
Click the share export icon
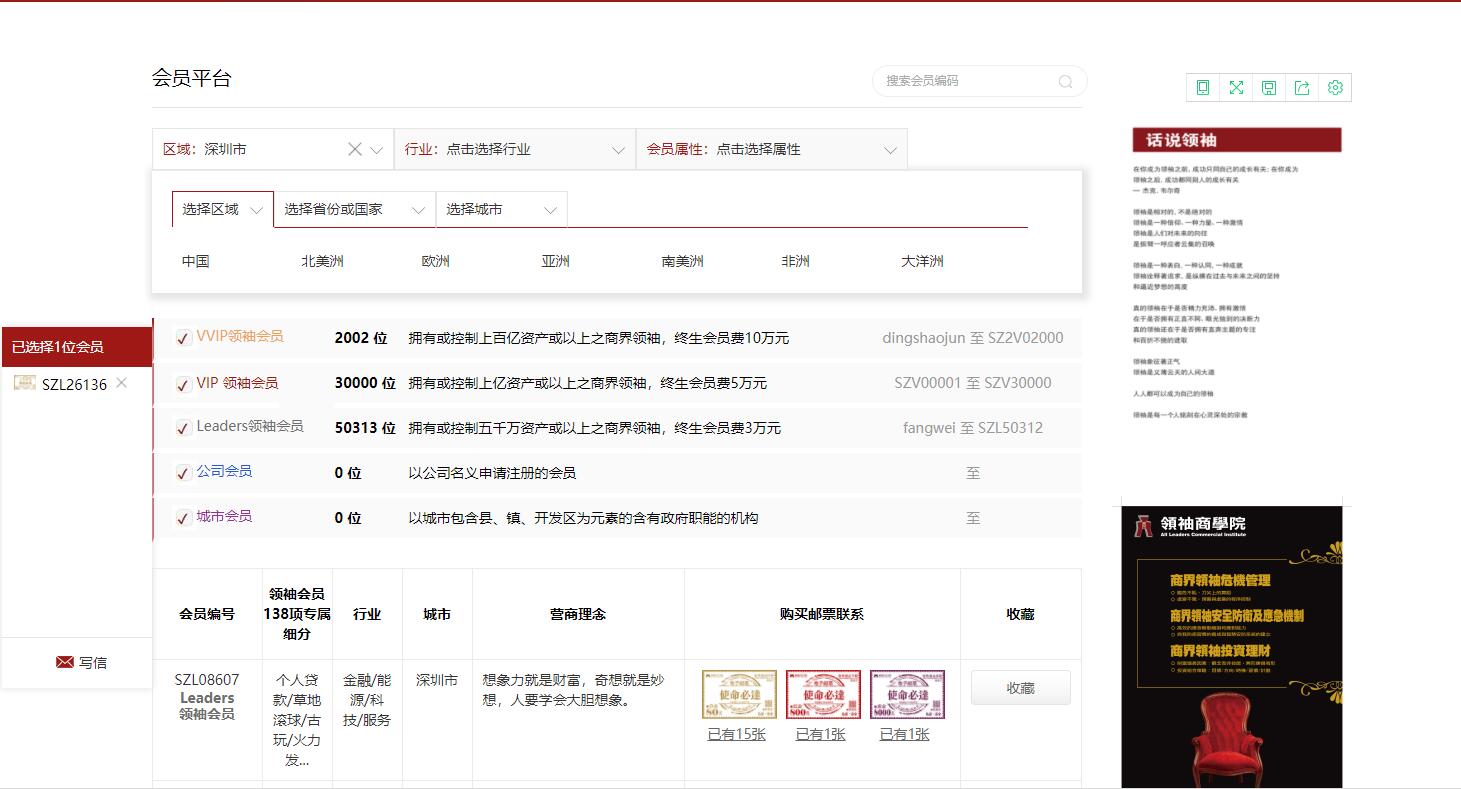[1302, 88]
